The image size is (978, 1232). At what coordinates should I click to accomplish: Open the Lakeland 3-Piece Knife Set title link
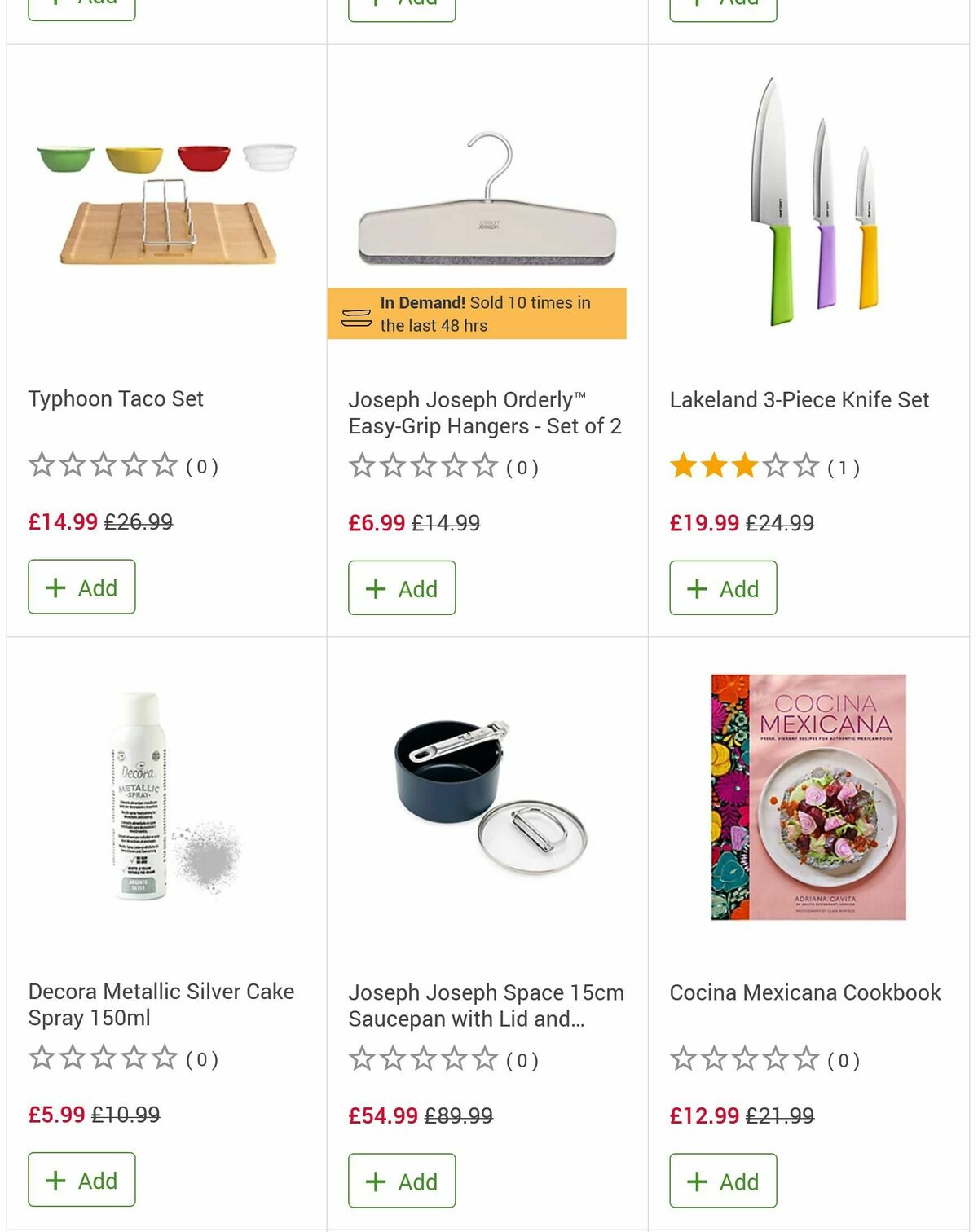pos(800,399)
